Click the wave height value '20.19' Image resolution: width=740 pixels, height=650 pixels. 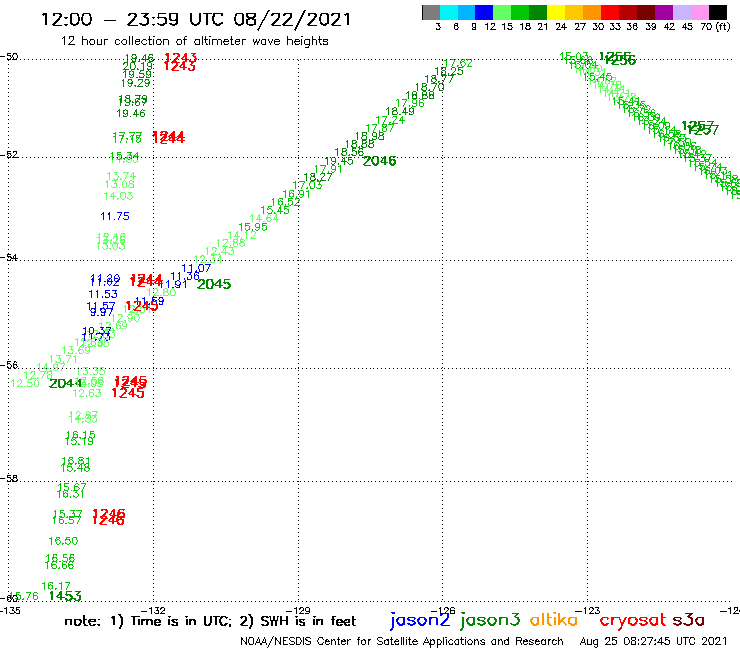pos(138,66)
